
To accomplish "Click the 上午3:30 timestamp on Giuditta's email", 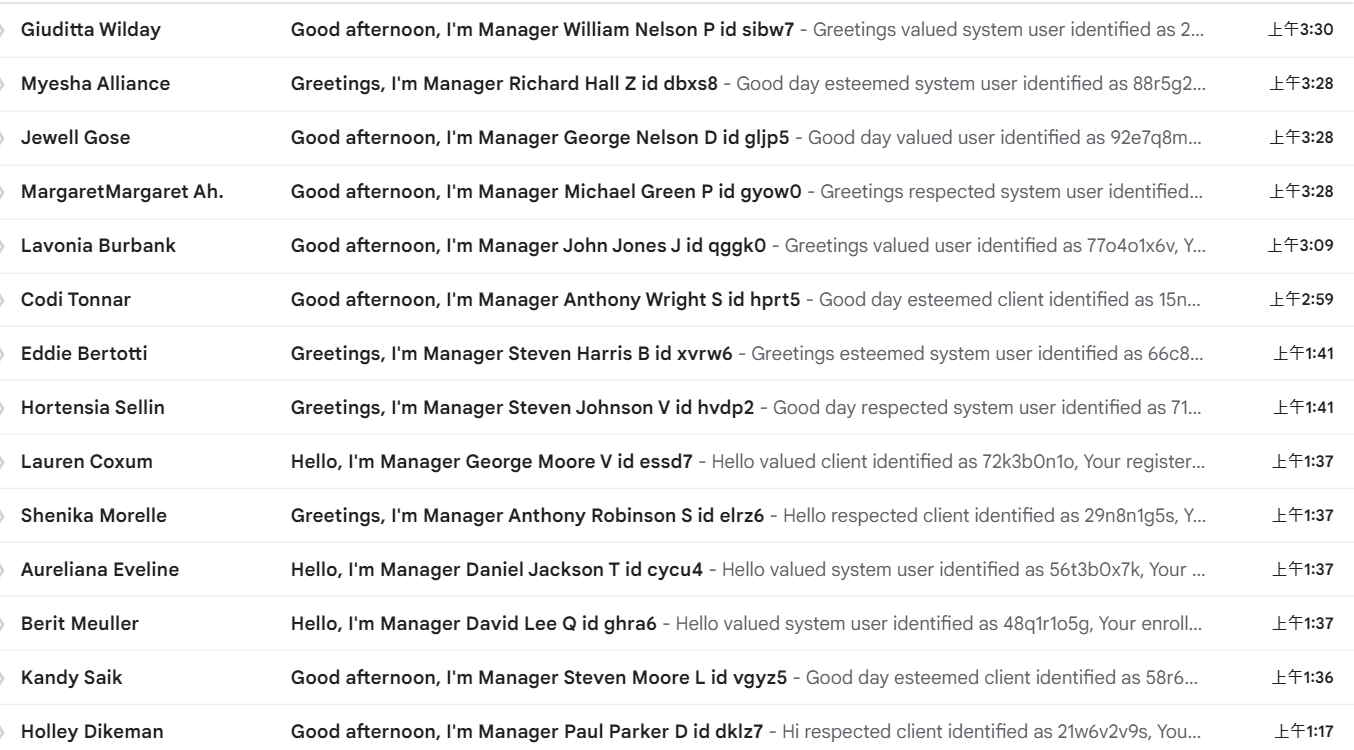I will pos(1301,30).
